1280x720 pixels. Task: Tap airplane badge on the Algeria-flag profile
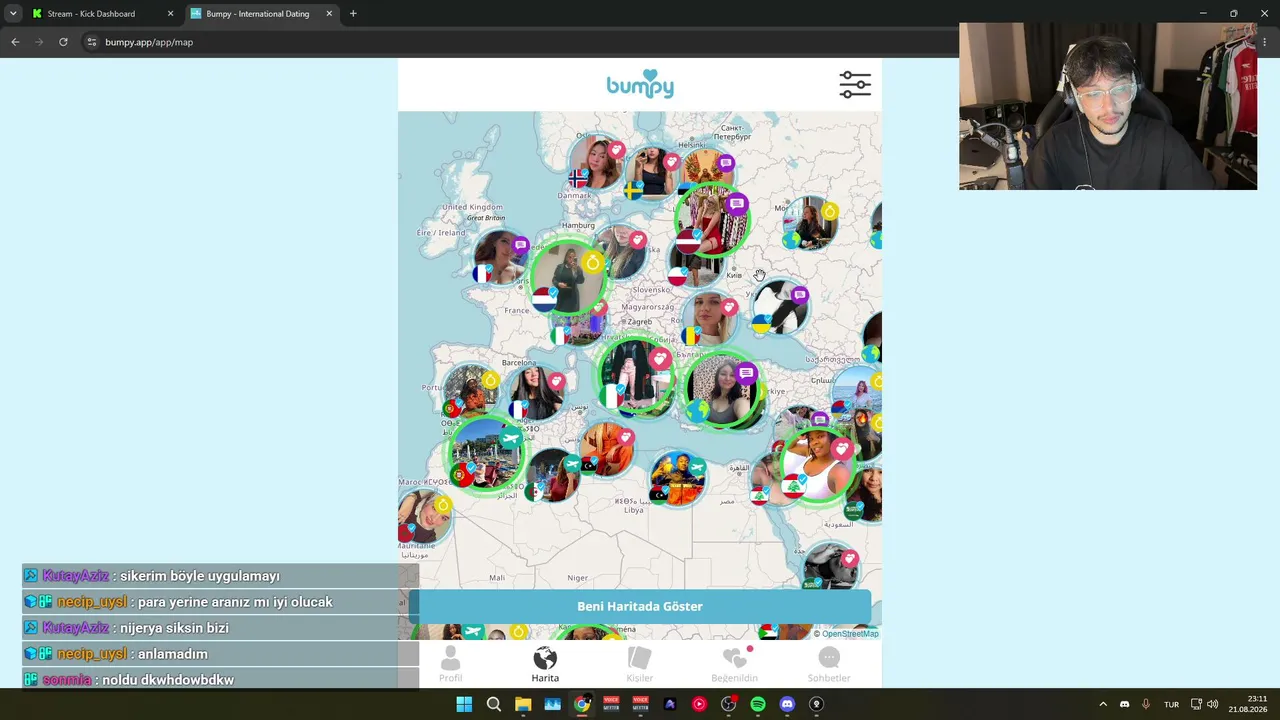point(572,464)
